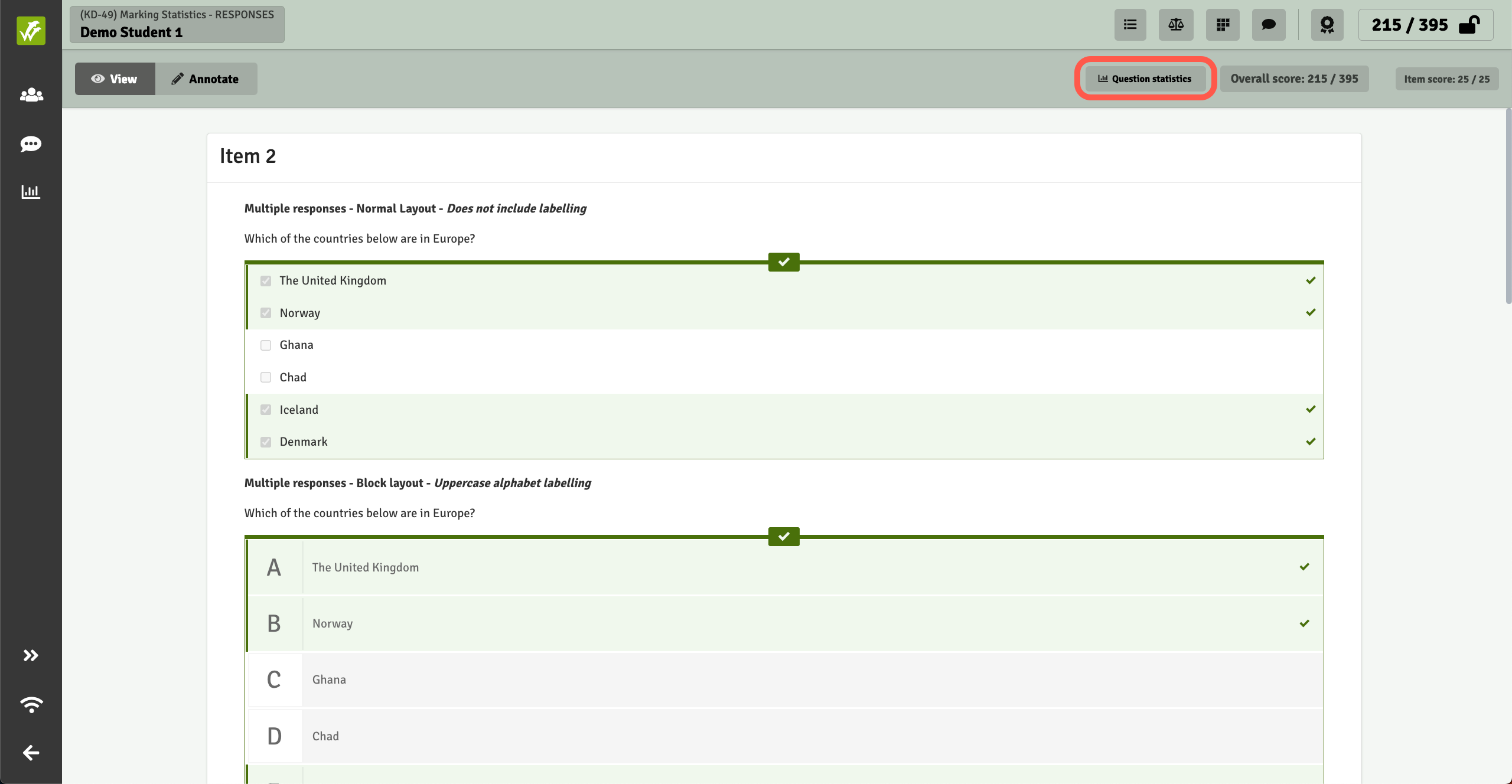This screenshot has width=1512, height=784.
Task: Click the 215 / 395 score lock panel
Action: 1425,25
